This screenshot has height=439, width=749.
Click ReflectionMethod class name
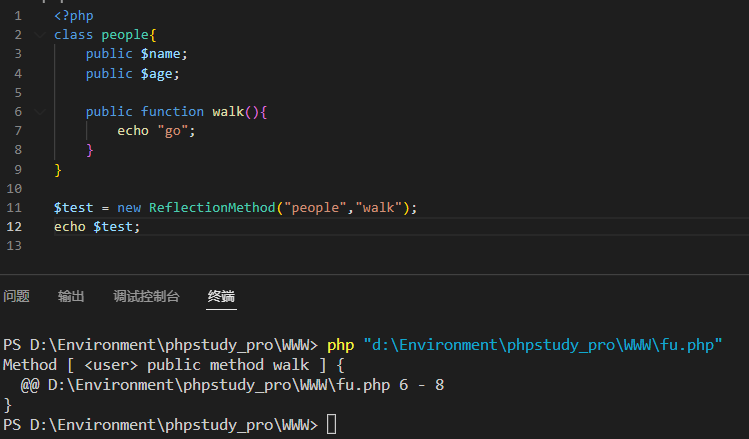[213, 207]
